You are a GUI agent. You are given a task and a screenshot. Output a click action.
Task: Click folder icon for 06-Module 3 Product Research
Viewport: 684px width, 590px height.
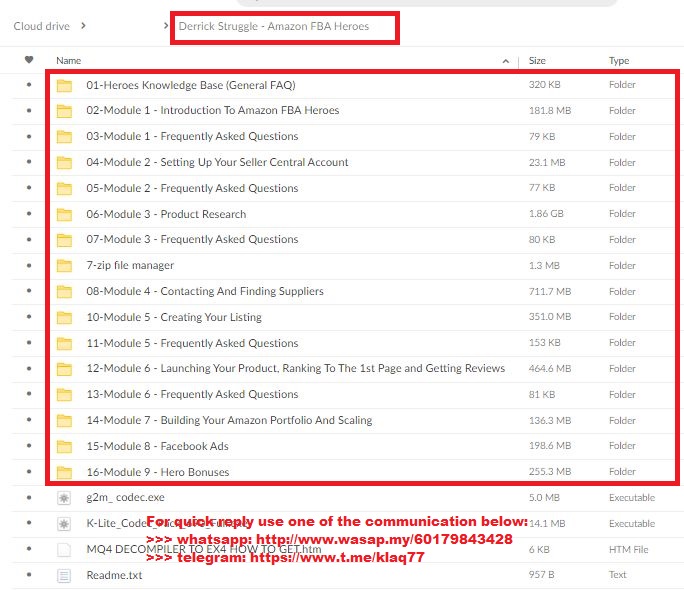click(x=64, y=215)
